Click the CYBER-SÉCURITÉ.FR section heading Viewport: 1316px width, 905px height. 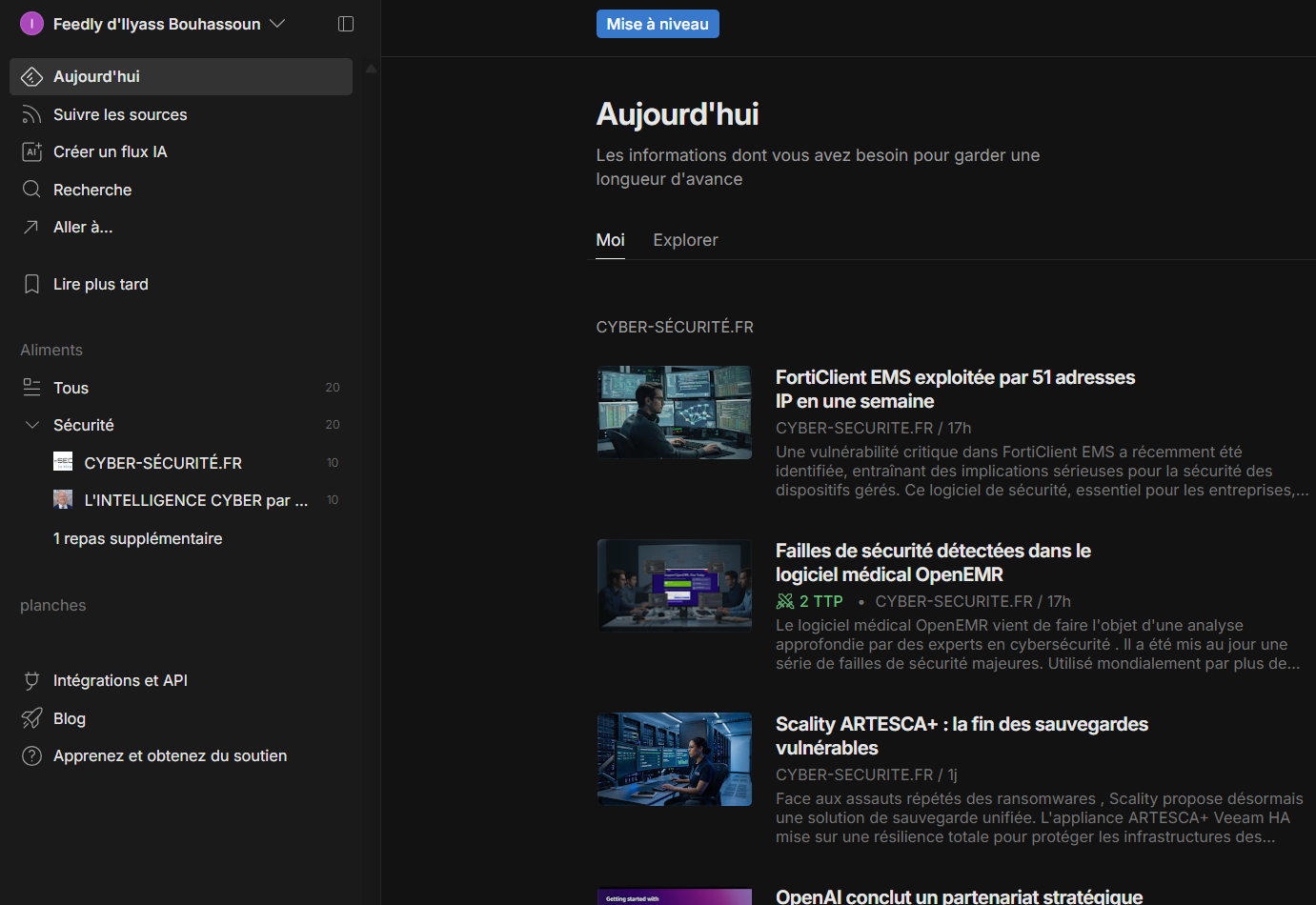[675, 327]
